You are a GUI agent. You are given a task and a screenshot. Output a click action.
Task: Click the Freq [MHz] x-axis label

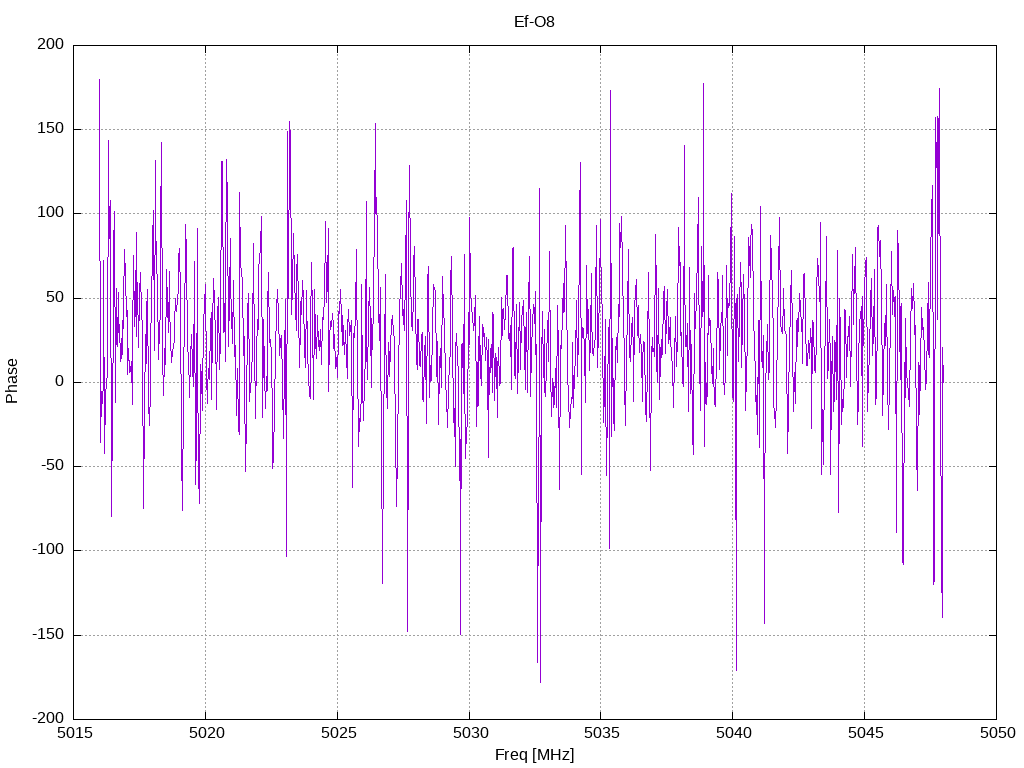point(534,755)
